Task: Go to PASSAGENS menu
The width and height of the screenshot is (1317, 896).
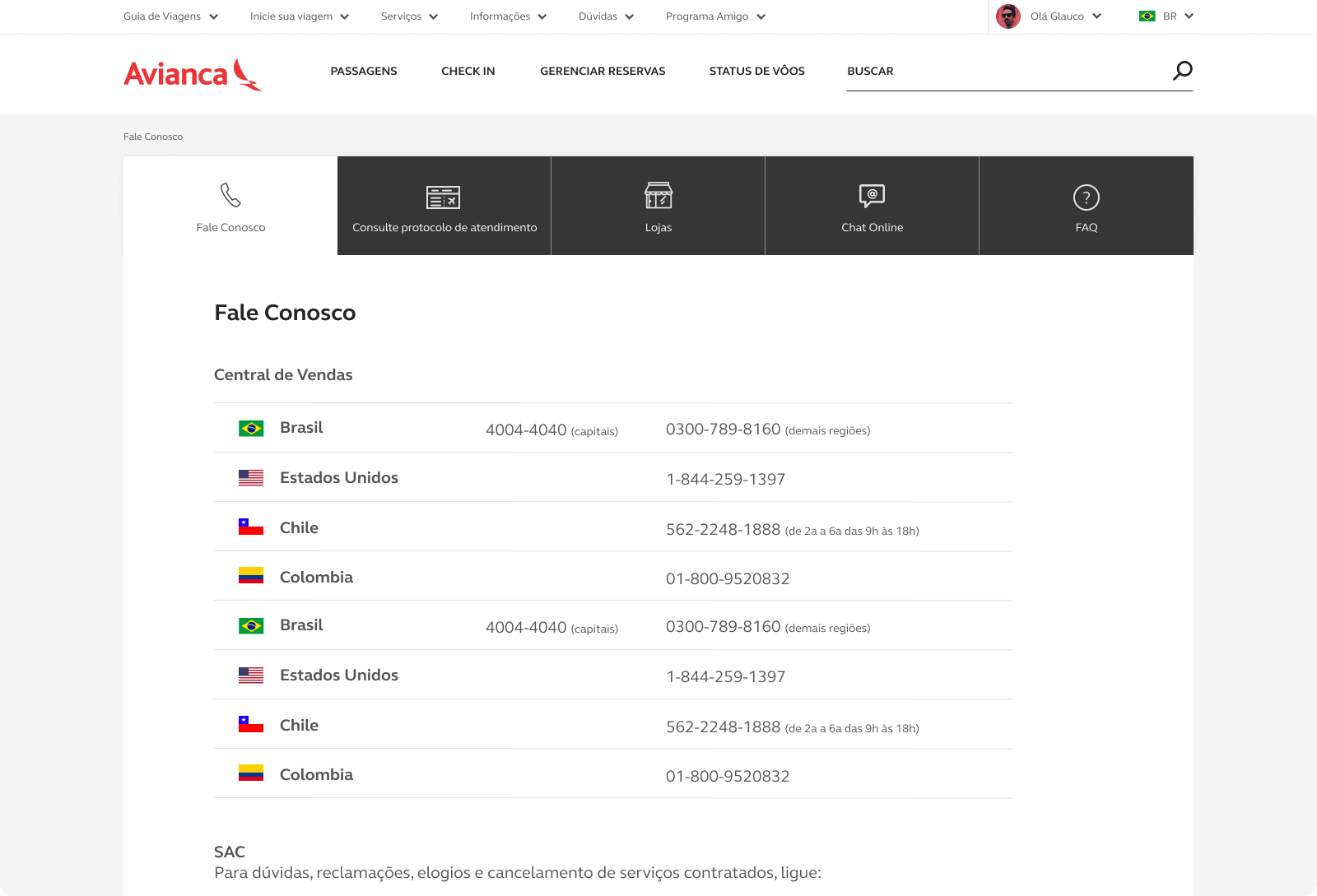Action: coord(364,71)
